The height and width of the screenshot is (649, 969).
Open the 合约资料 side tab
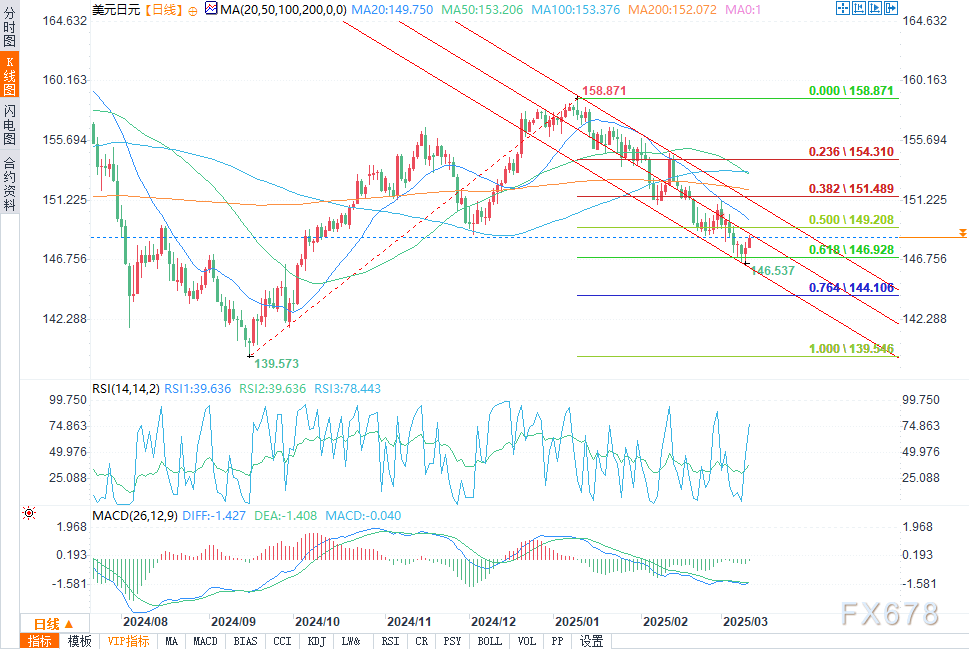click(x=9, y=184)
